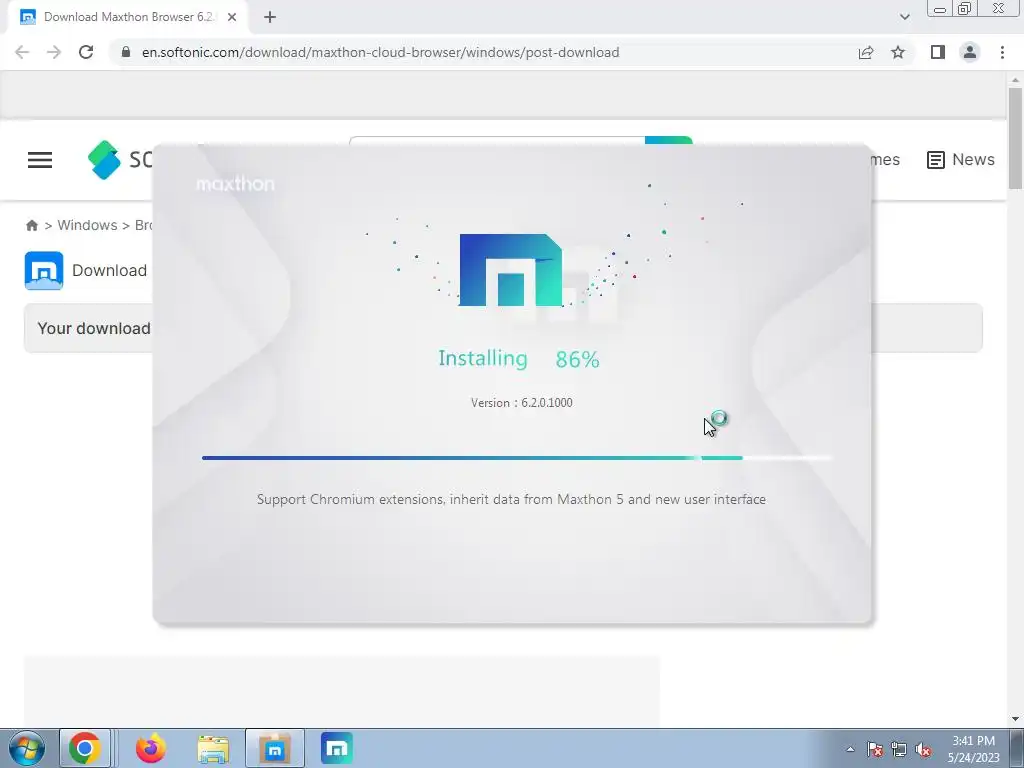
Task: Click the installer progress bar
Action: tap(517, 458)
